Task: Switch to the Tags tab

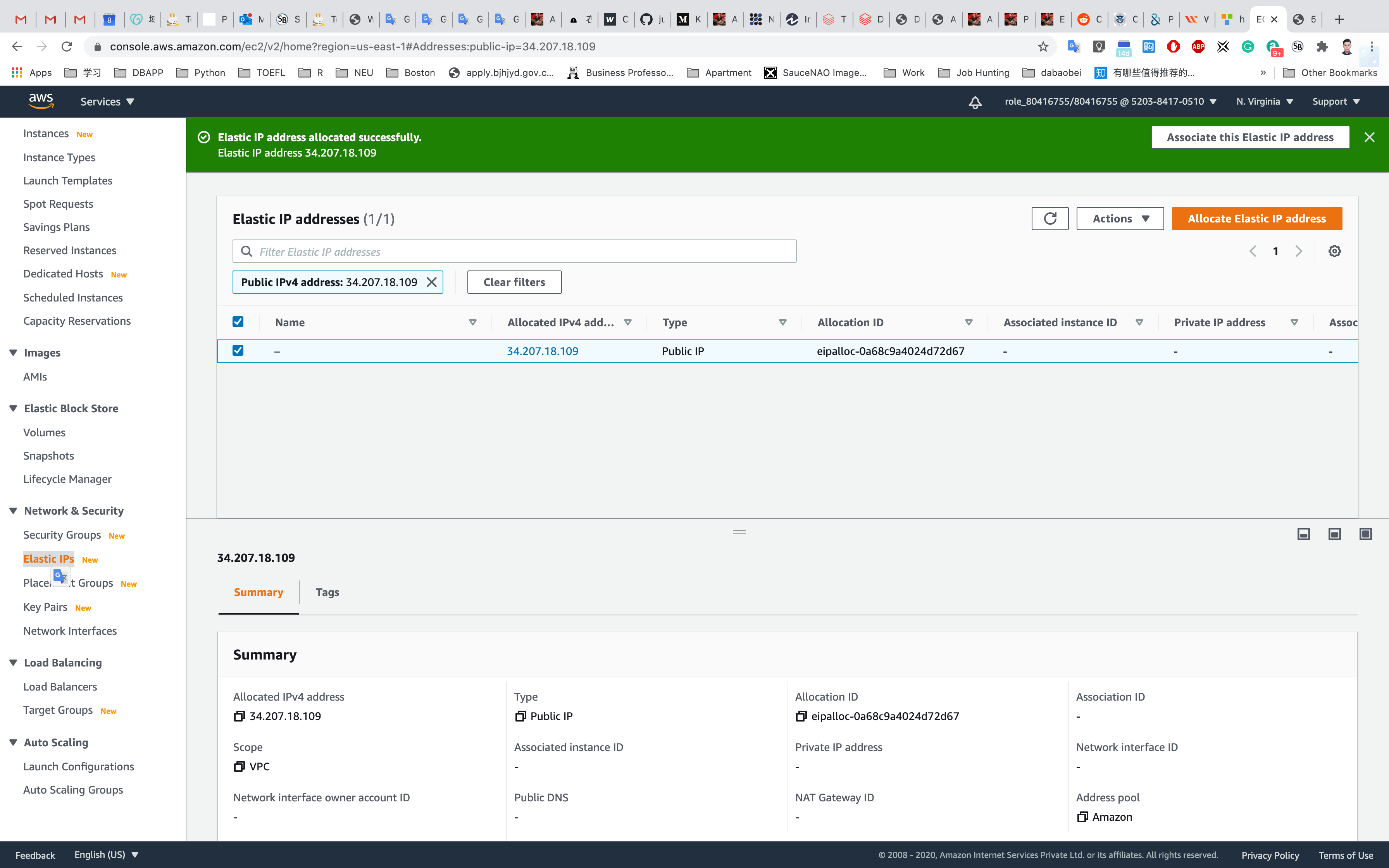Action: point(327,592)
